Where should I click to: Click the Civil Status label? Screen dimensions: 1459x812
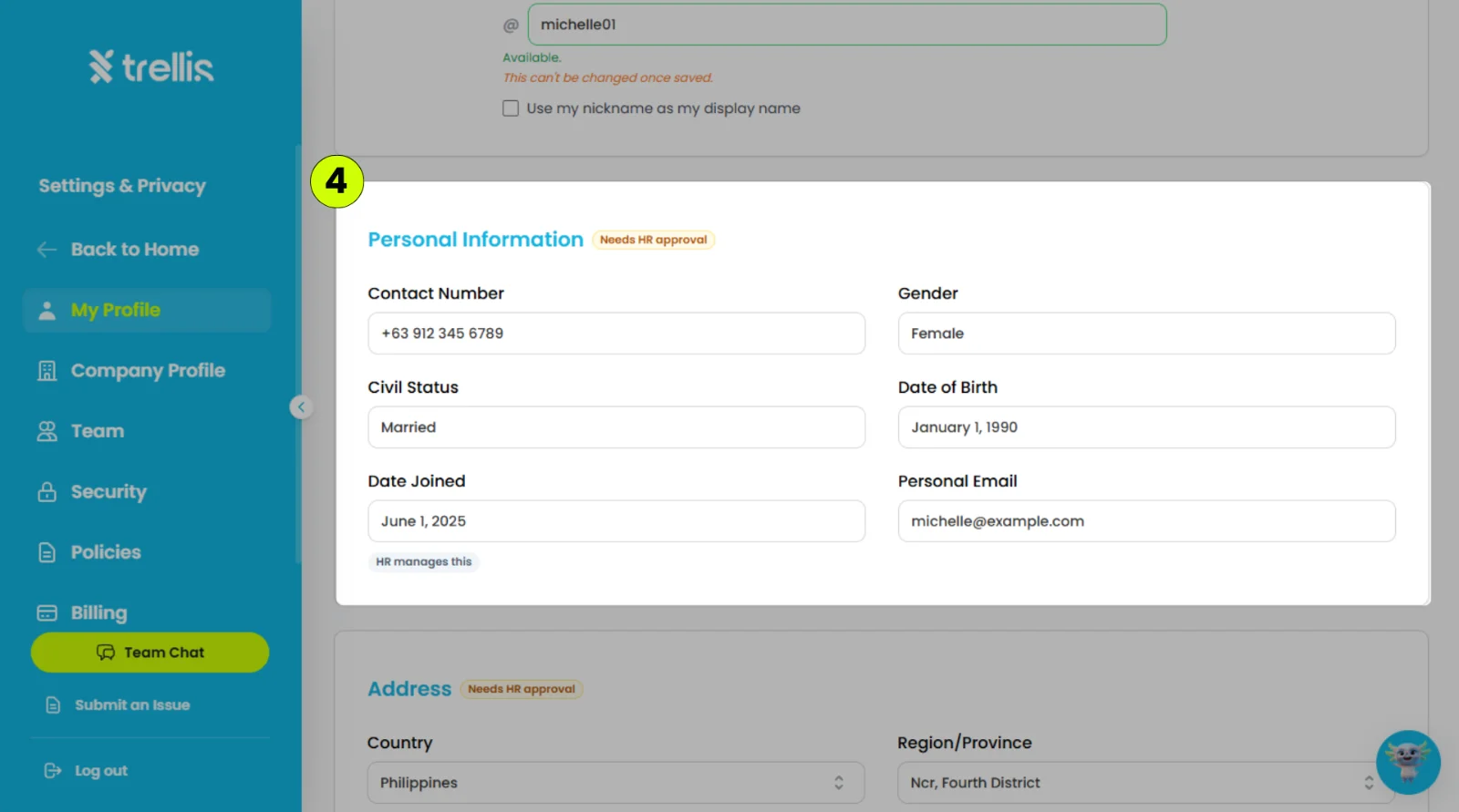coord(413,387)
